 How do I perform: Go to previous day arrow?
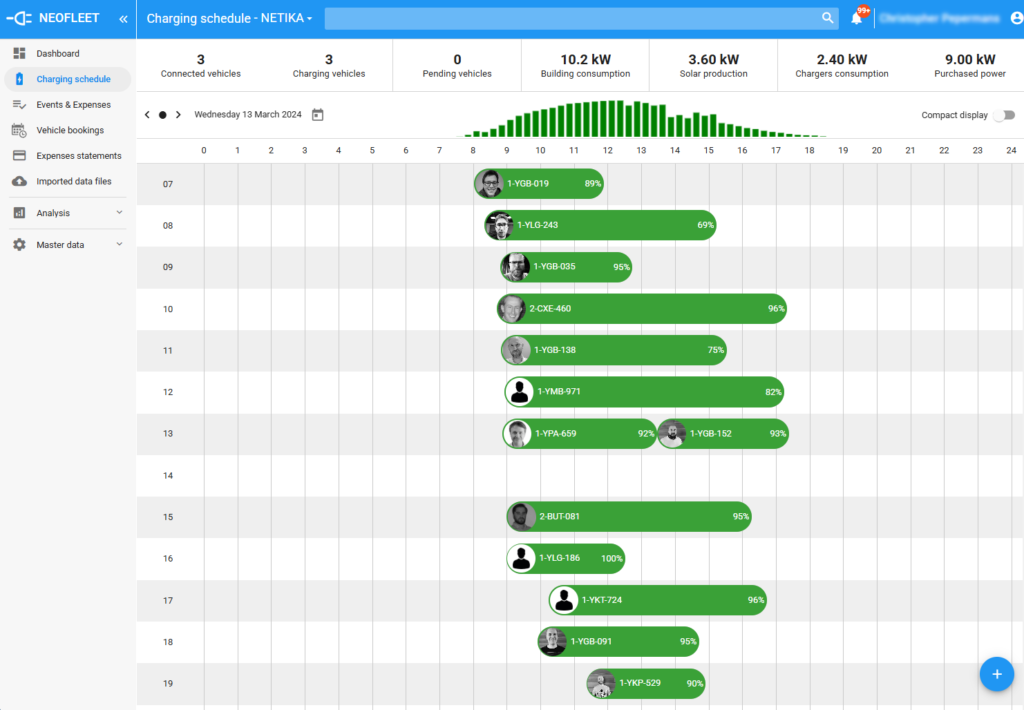pyautogui.click(x=147, y=115)
